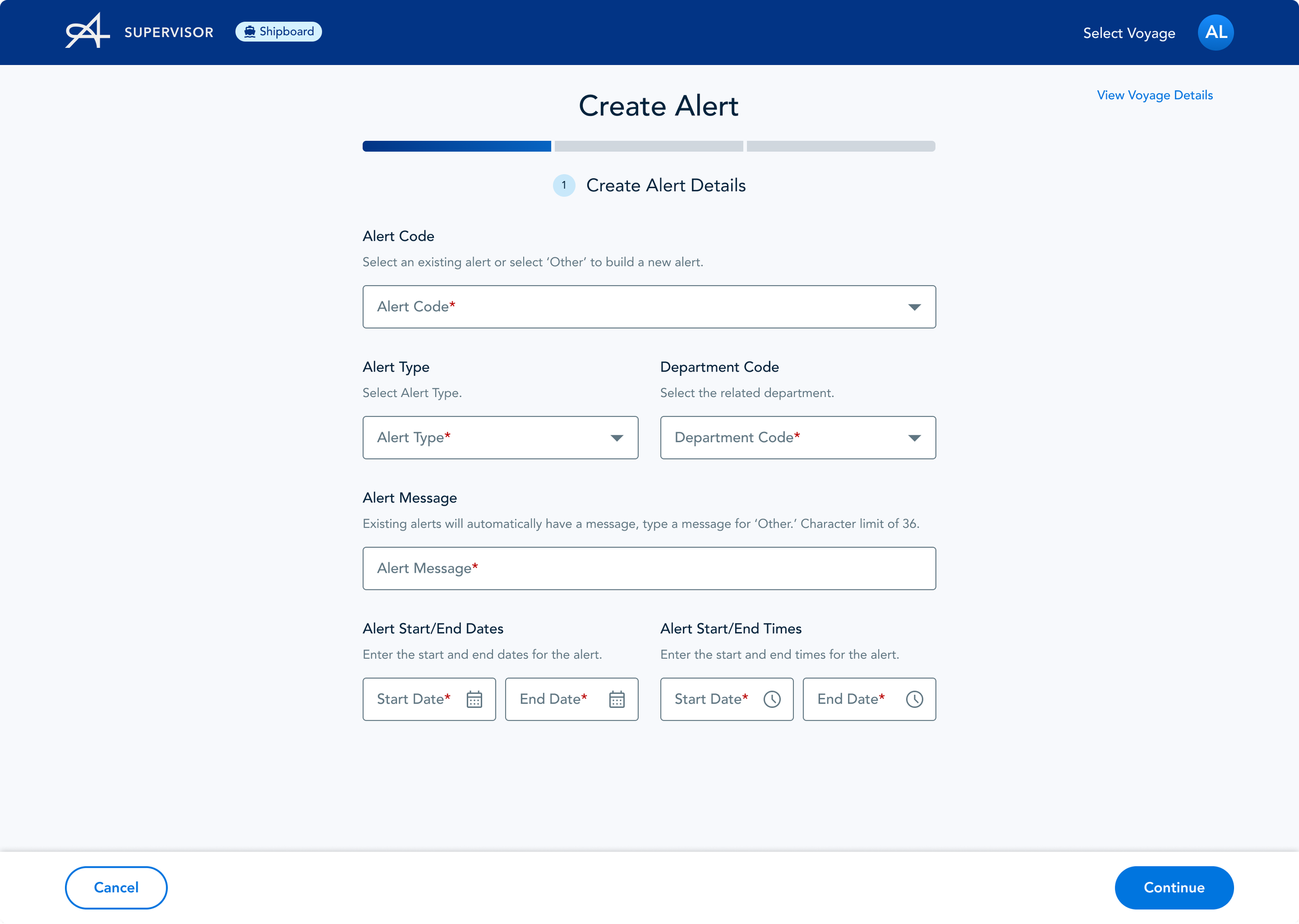Click the step 1 circle indicator
This screenshot has width=1299, height=924.
[564, 186]
